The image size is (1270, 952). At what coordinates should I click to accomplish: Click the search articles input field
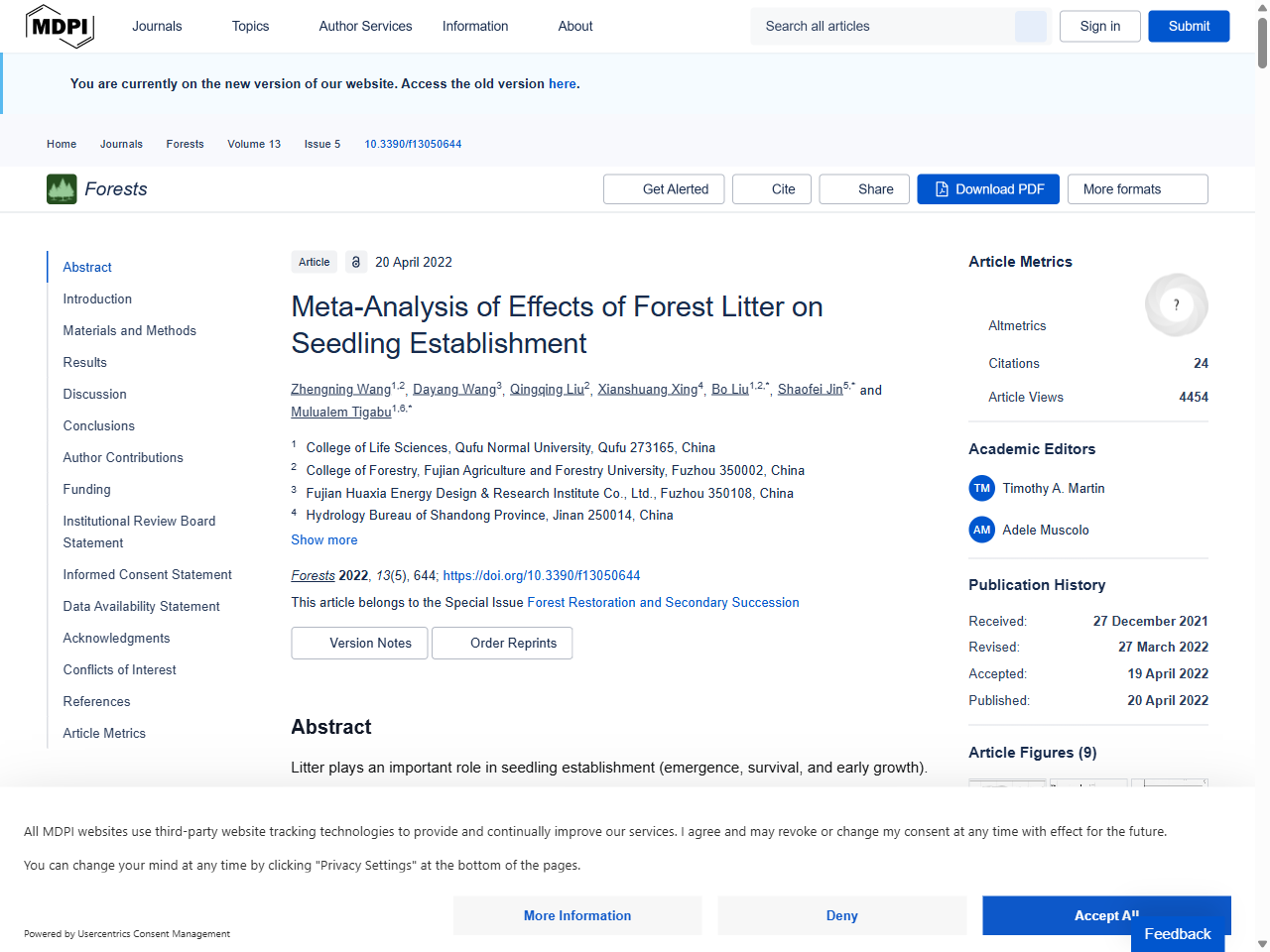(883, 26)
